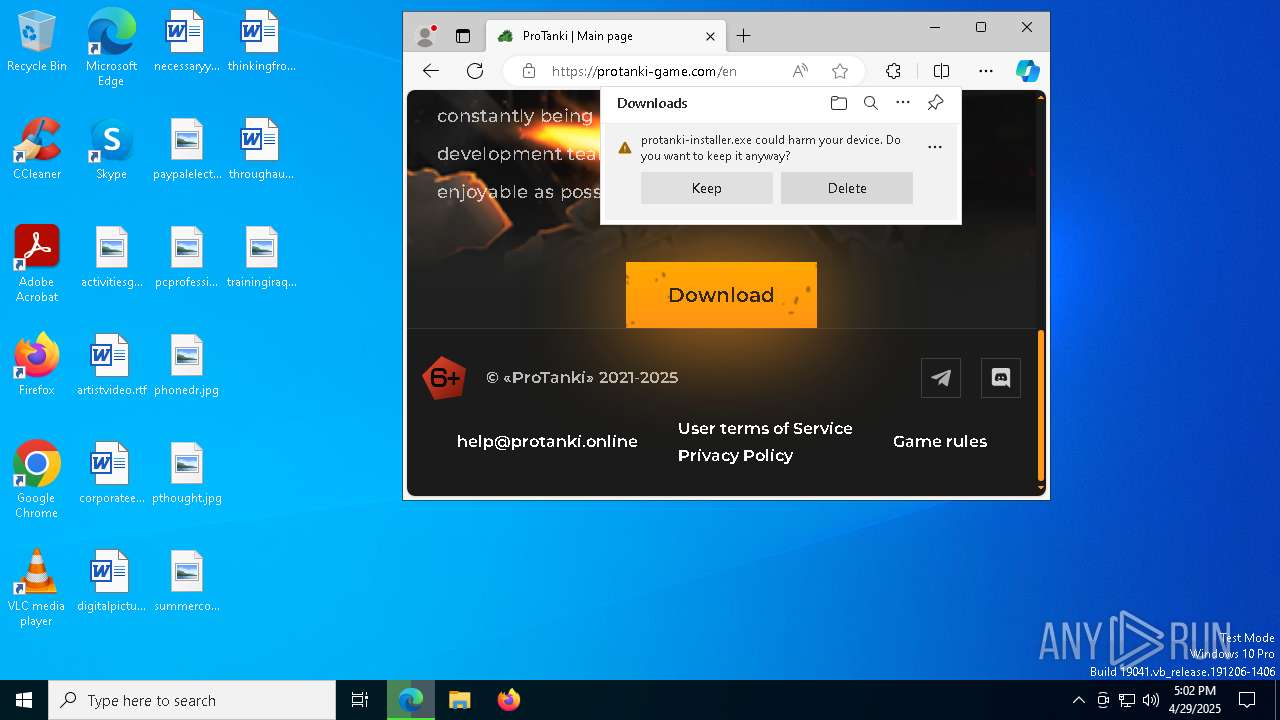Screen dimensions: 1280x720
Task: Open Task View on the taskbar
Action: [x=360, y=700]
